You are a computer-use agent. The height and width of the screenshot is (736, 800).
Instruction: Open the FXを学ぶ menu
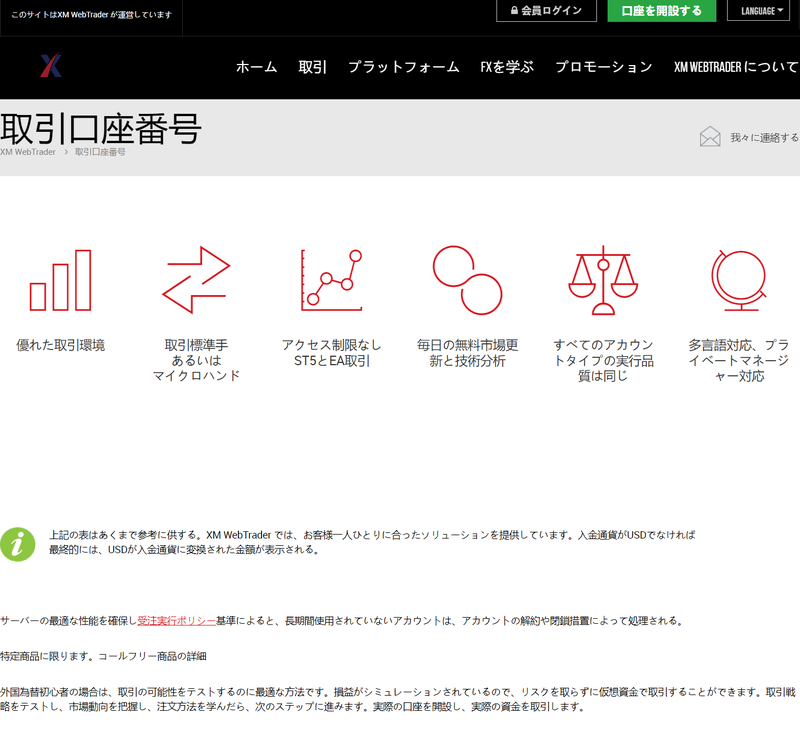(507, 67)
